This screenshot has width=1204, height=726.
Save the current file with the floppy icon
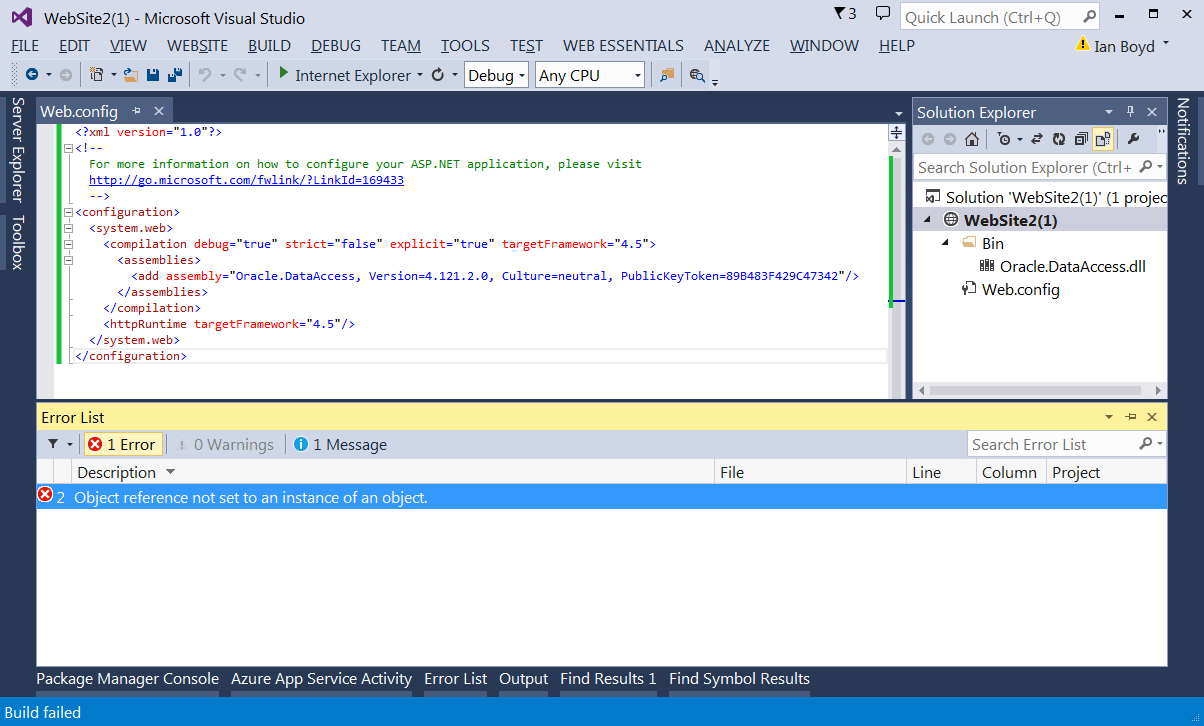[153, 75]
